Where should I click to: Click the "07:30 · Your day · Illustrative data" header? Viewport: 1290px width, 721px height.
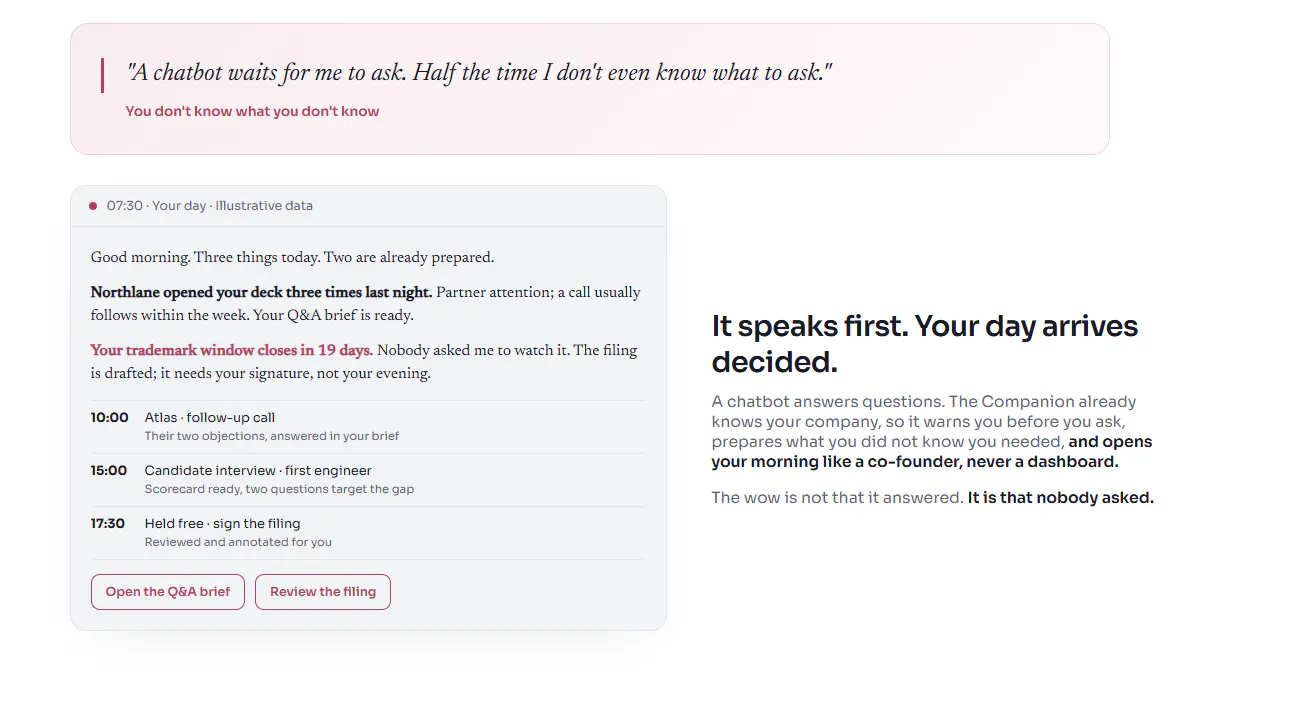click(210, 206)
